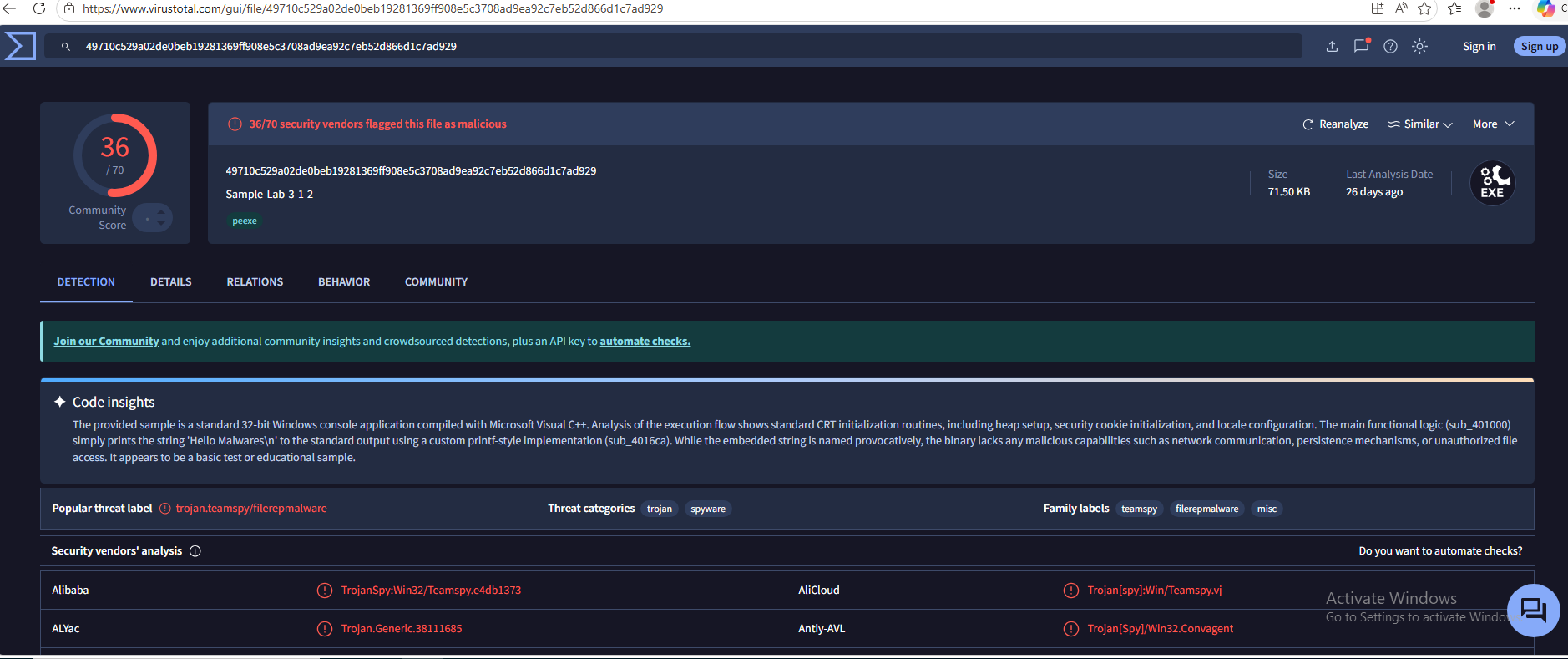Image resolution: width=1568 pixels, height=659 pixels.
Task: Click the Sign up button
Action: 1539,47
